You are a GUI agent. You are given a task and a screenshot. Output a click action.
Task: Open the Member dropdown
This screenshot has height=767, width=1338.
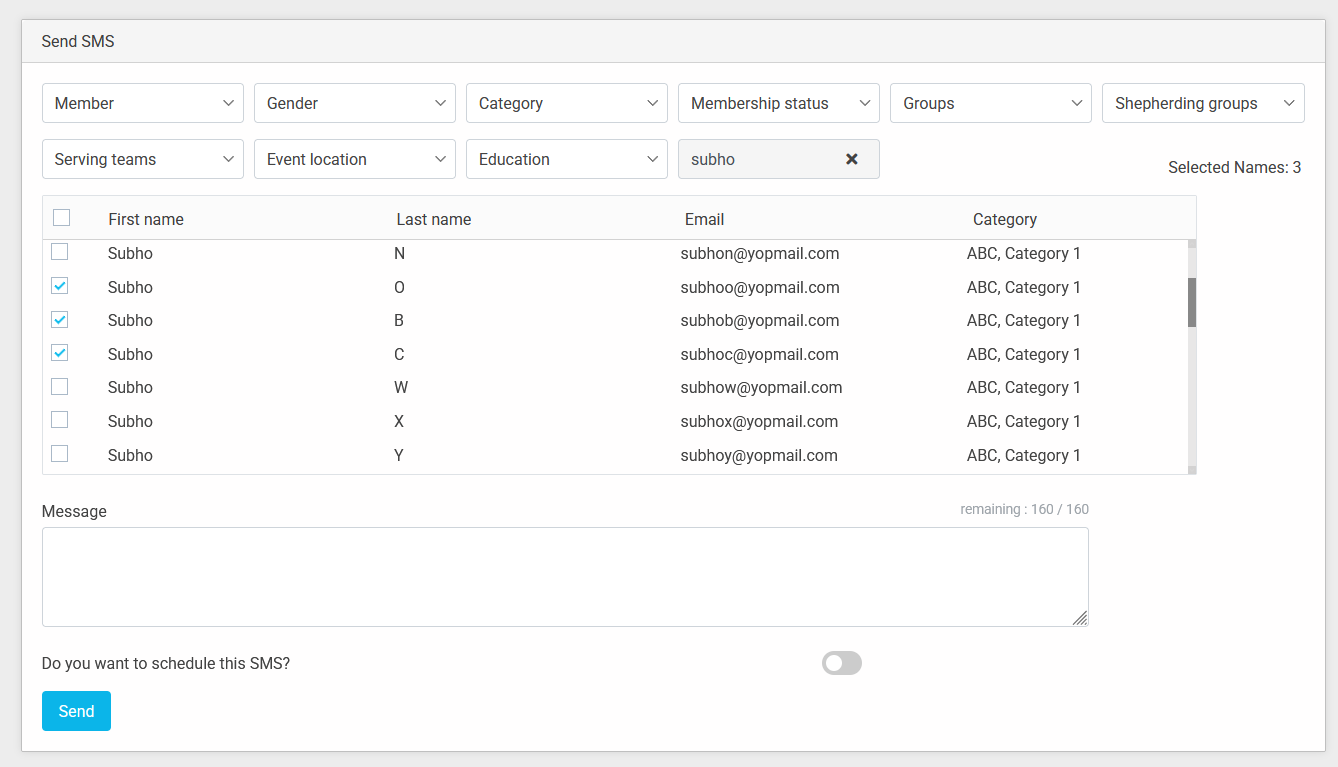click(x=143, y=103)
